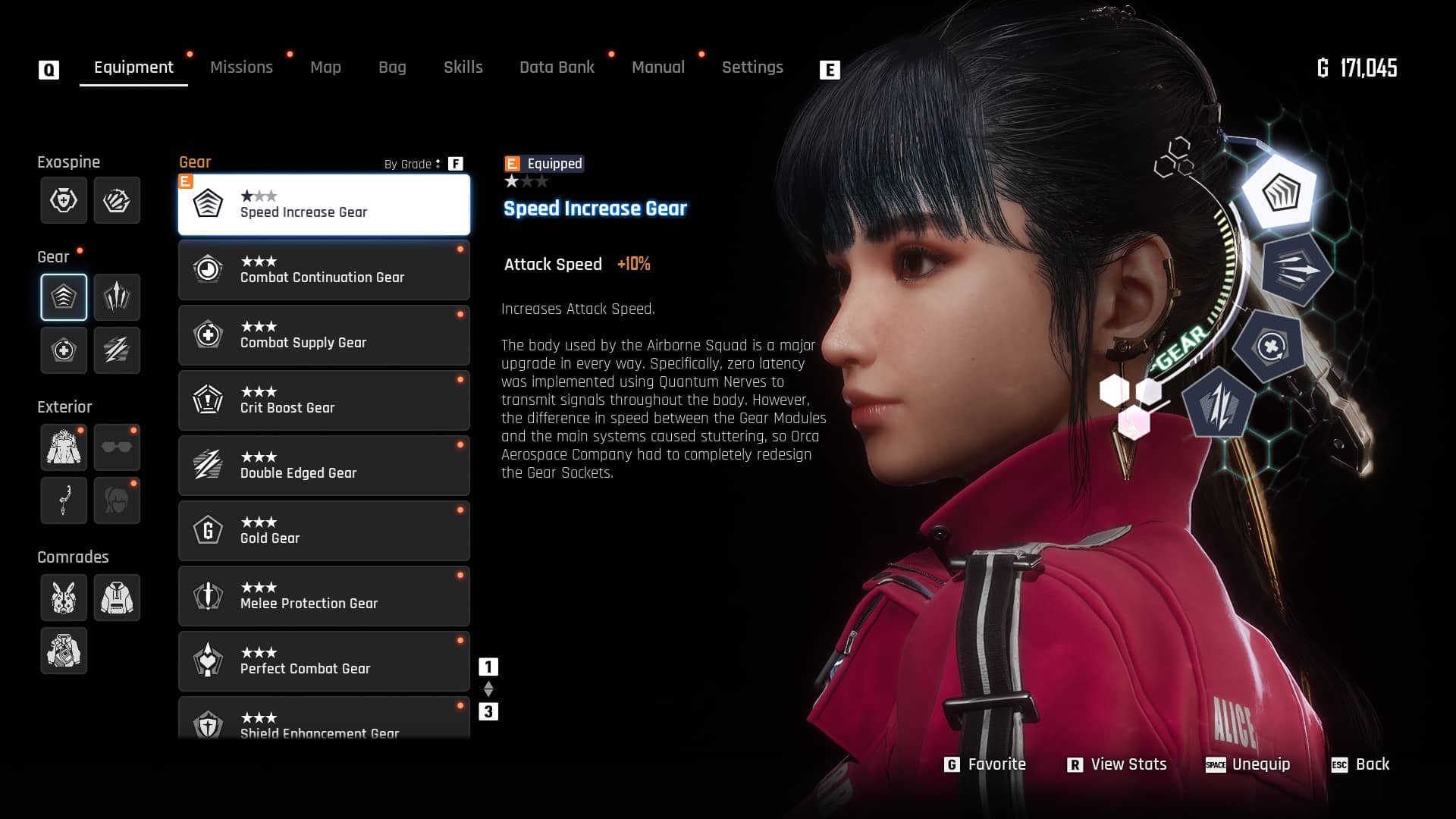This screenshot has height=819, width=1456.
Task: Click the Exterior section label
Action: (x=64, y=407)
